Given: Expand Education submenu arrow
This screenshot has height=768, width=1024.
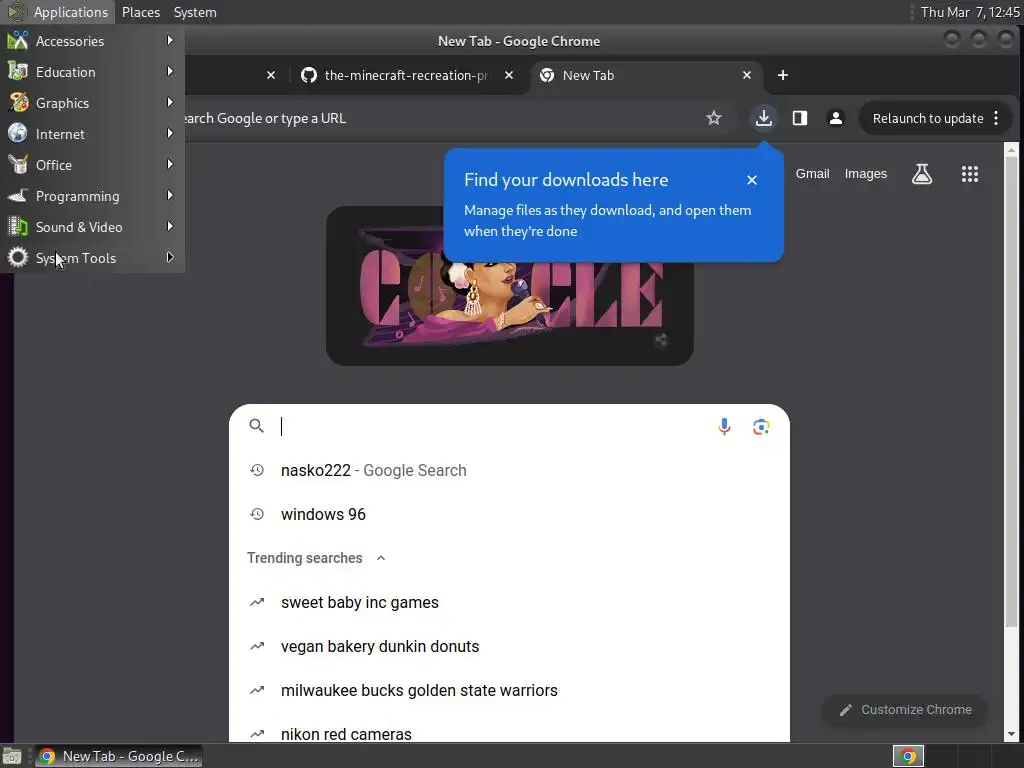Looking at the screenshot, I should 170,71.
